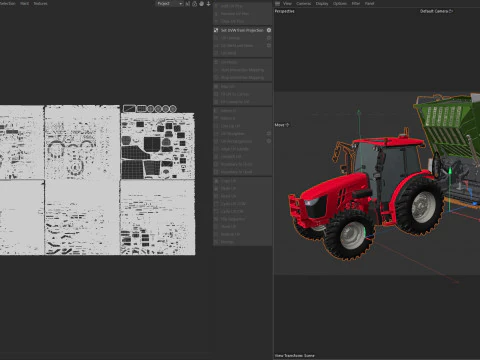The image size is (480, 360).
Task: Open options gear for Set UVW from Projection
Action: (269, 30)
